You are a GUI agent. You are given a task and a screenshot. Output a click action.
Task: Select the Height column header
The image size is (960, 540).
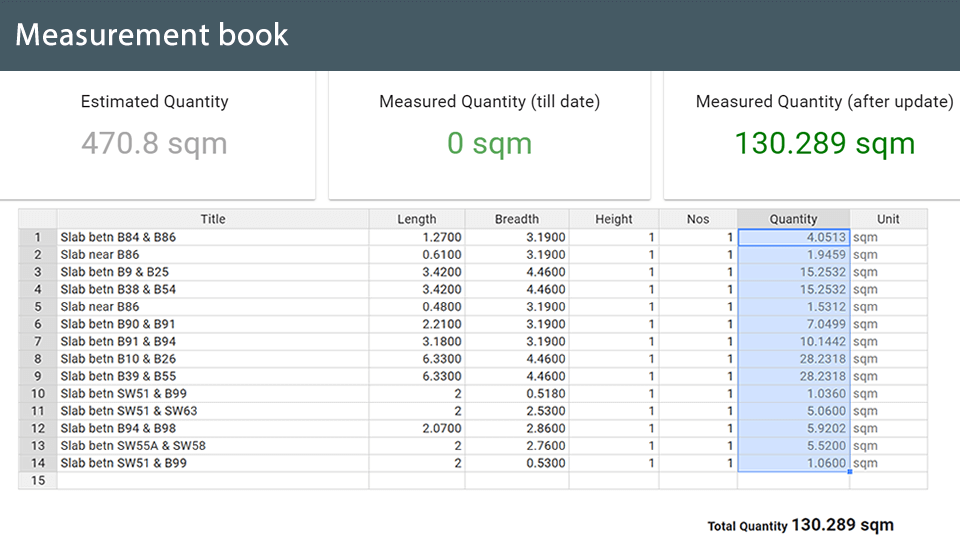(614, 219)
